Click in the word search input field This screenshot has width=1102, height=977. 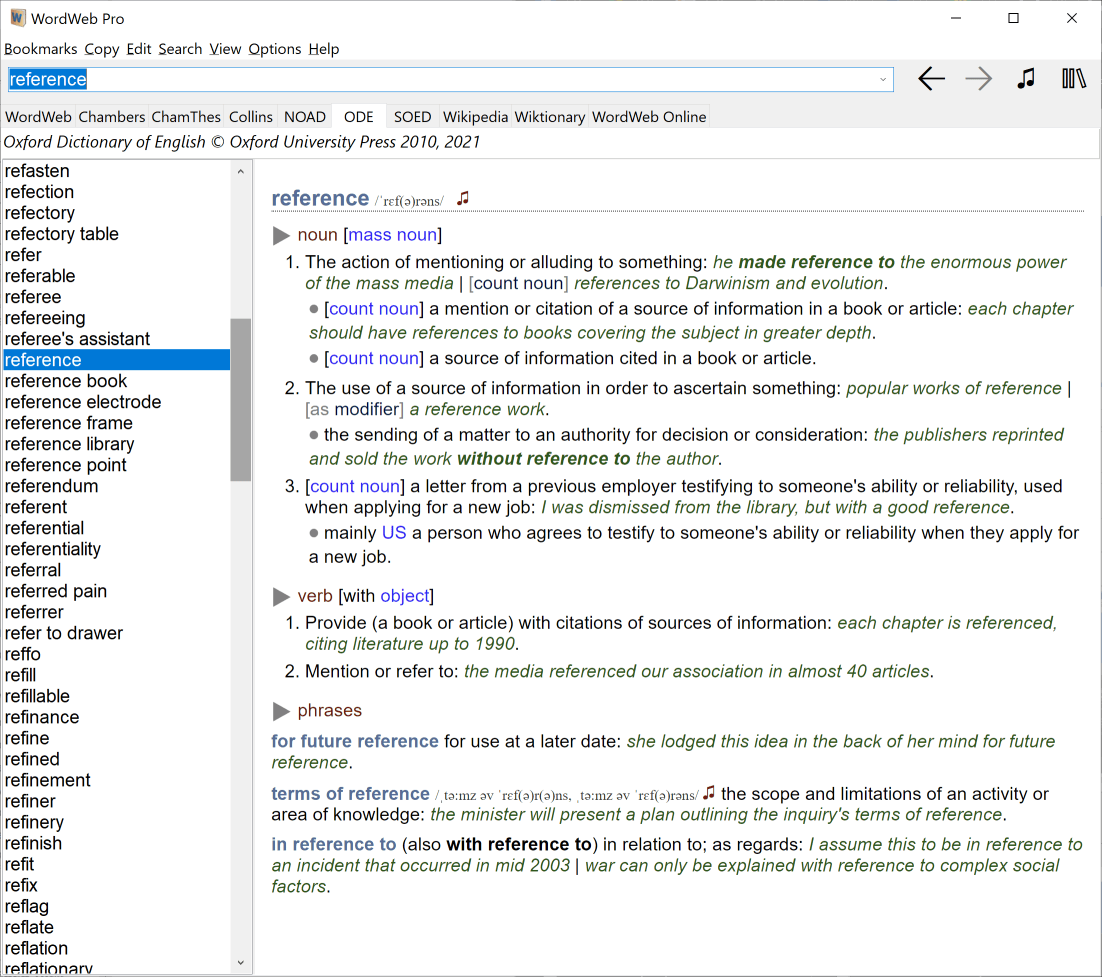coord(450,80)
